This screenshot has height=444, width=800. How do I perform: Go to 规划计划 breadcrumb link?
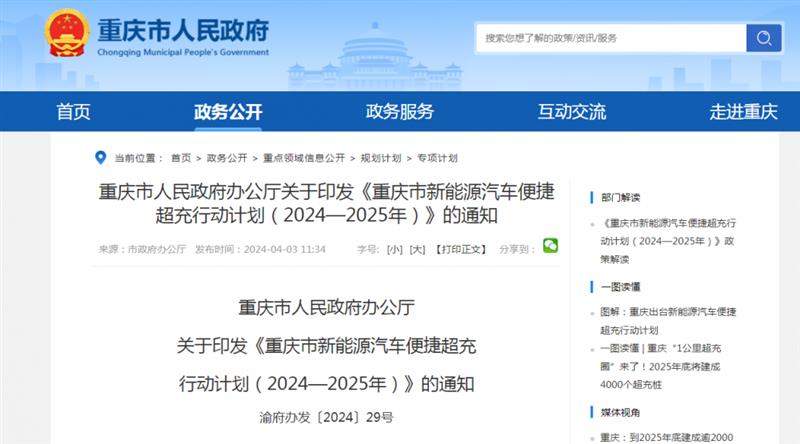(381, 158)
